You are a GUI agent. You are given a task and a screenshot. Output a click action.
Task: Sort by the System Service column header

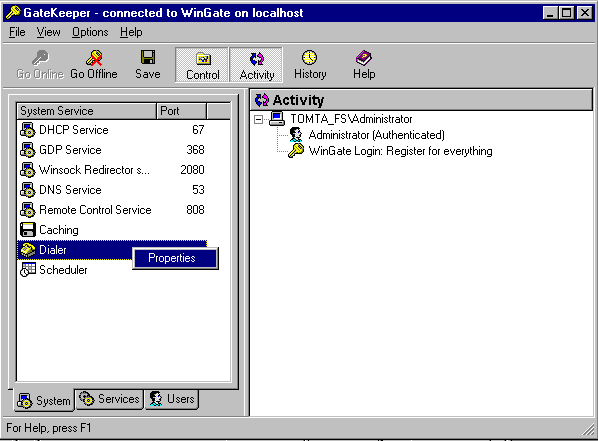click(87, 111)
